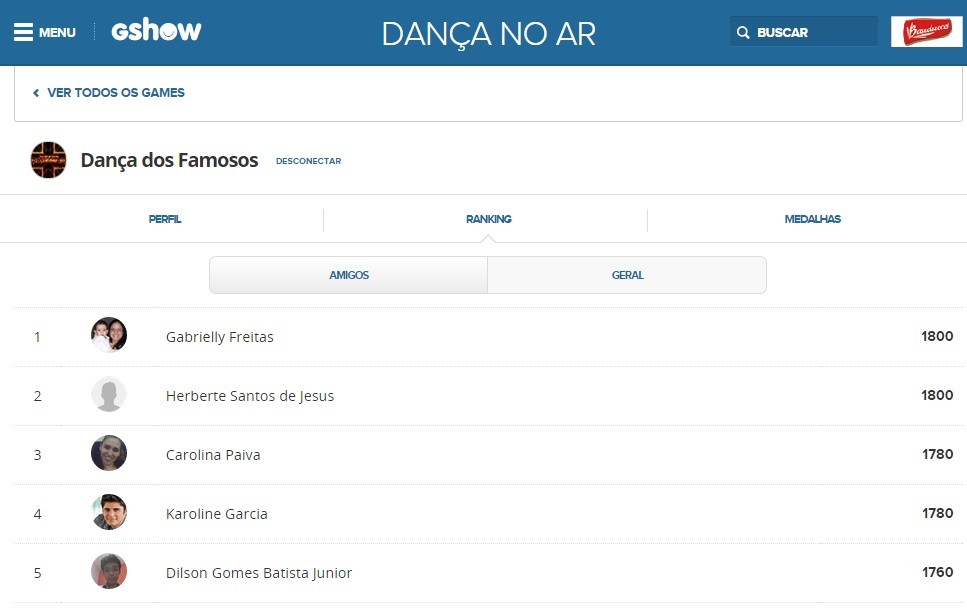Click the Desconectar link
967x608 pixels.
click(308, 161)
